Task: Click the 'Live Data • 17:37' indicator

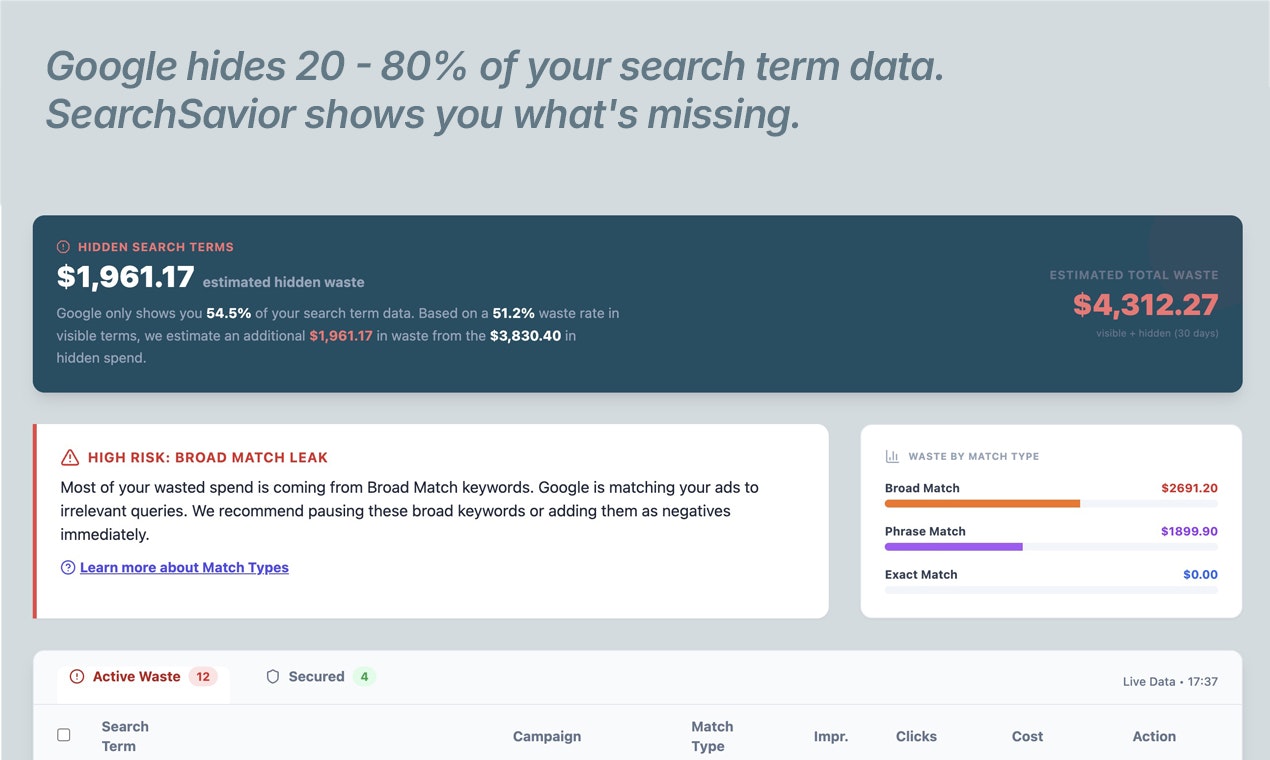Action: coord(1170,681)
